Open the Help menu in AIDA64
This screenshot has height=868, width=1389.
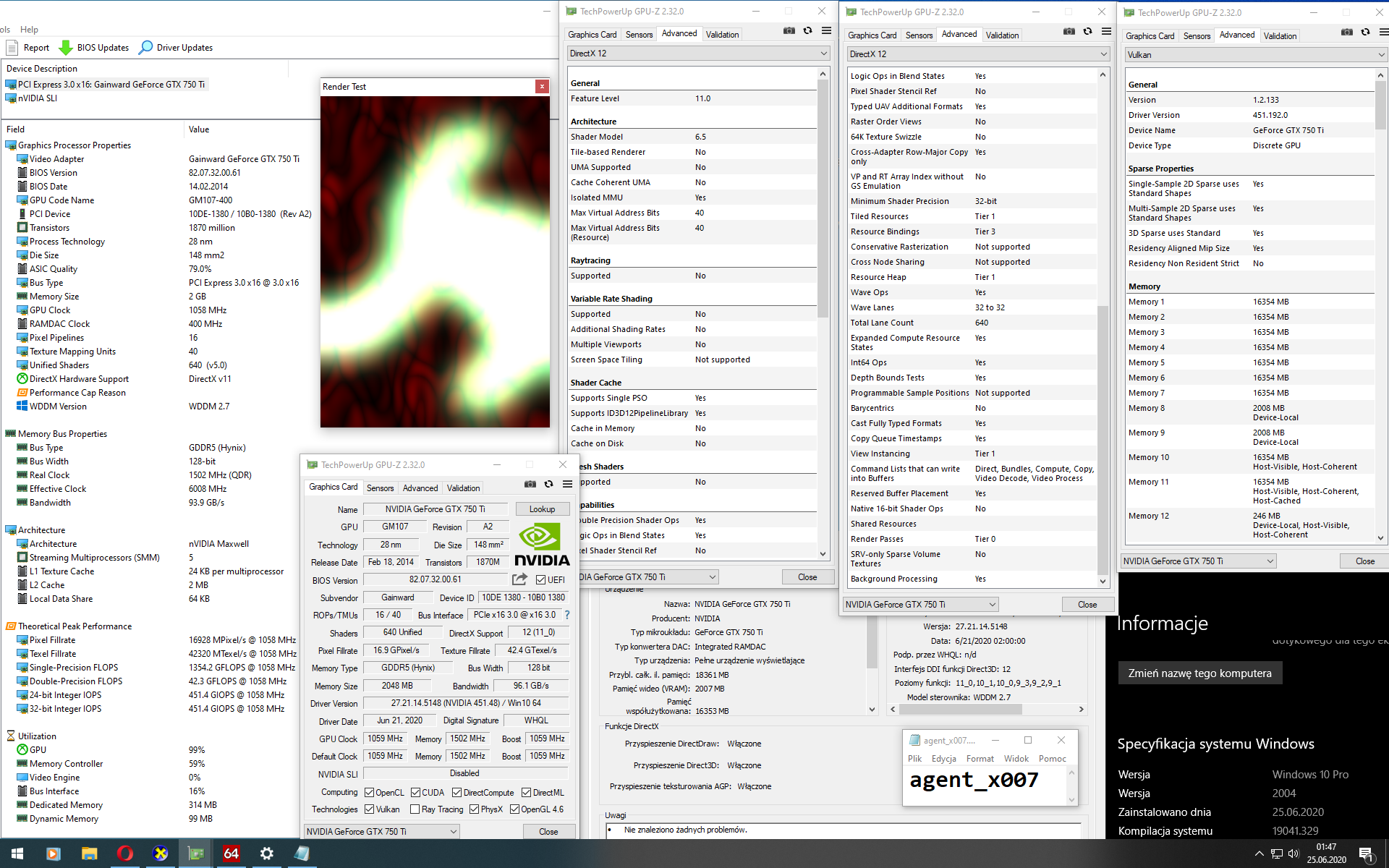click(29, 30)
